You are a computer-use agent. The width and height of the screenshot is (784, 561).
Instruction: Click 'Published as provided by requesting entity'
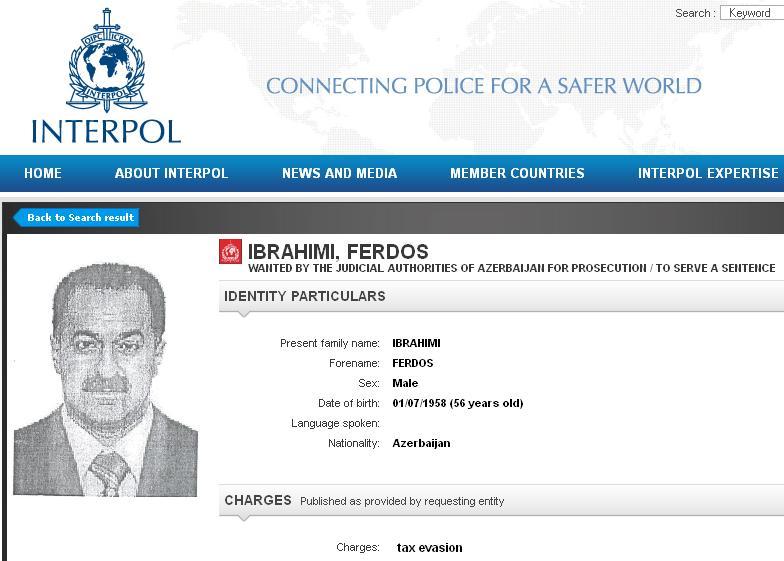(402, 501)
